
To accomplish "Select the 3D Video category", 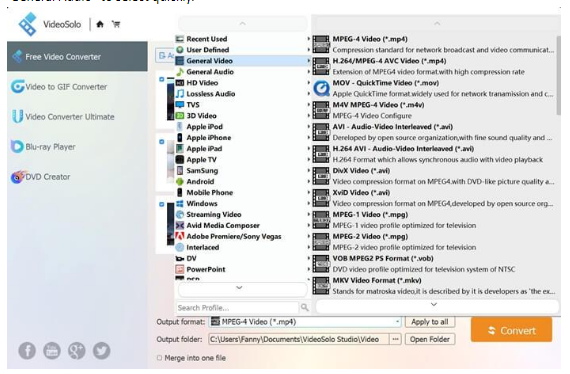I will point(242,116).
